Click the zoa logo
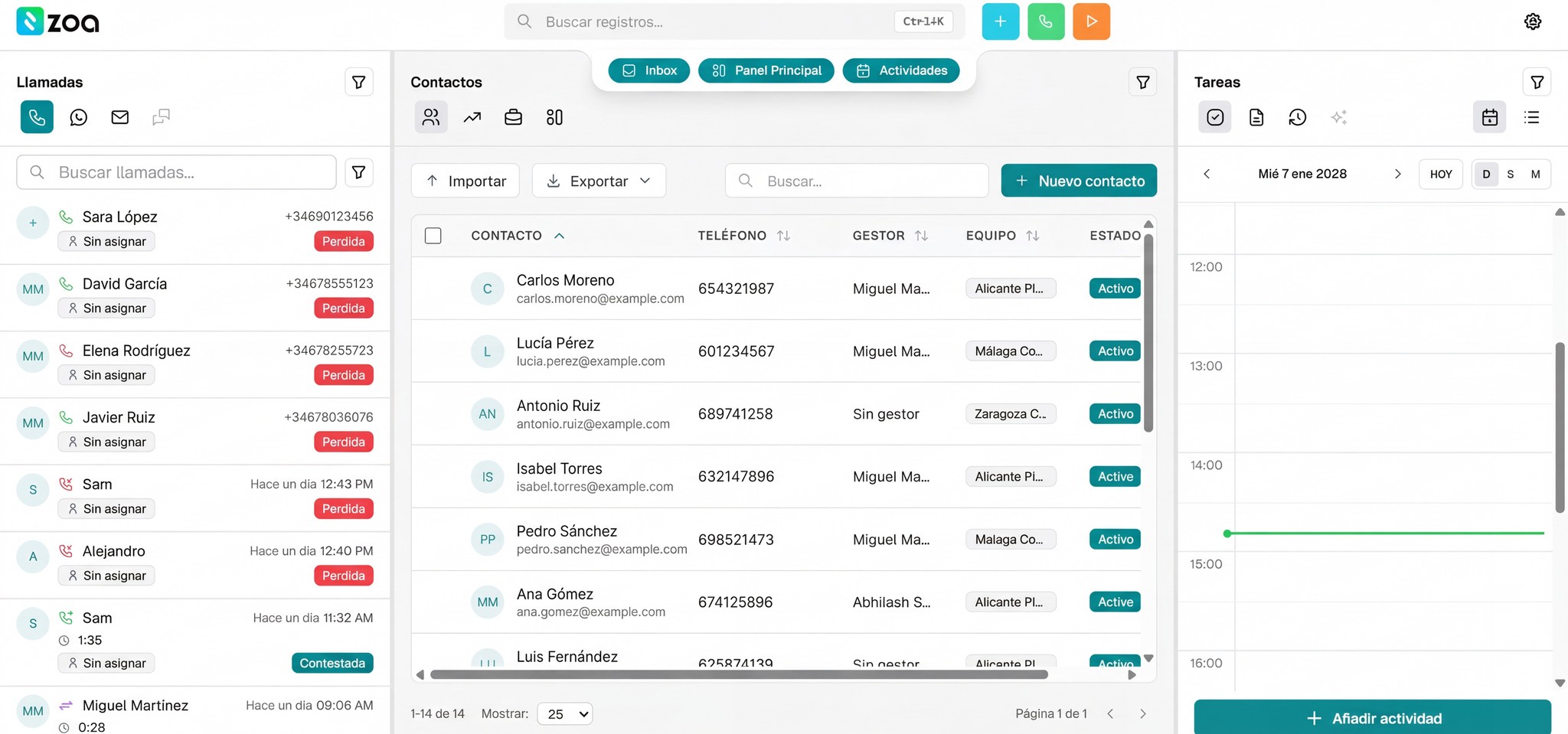Screen dimensions: 1568x734 coord(58,21)
